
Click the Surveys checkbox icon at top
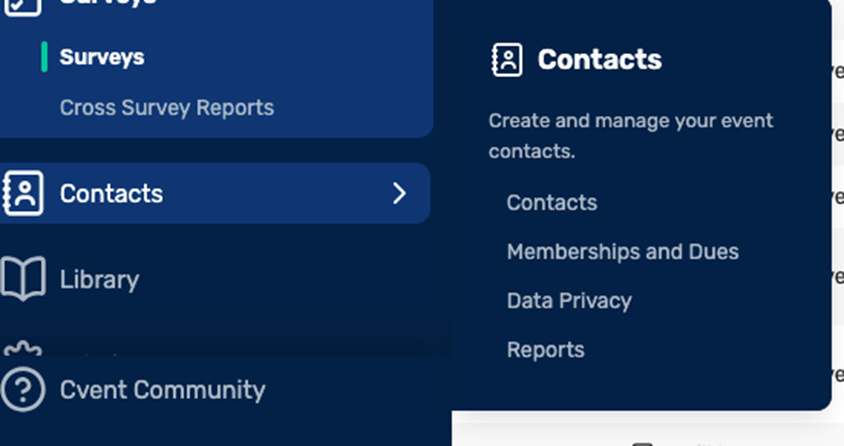pos(22,5)
